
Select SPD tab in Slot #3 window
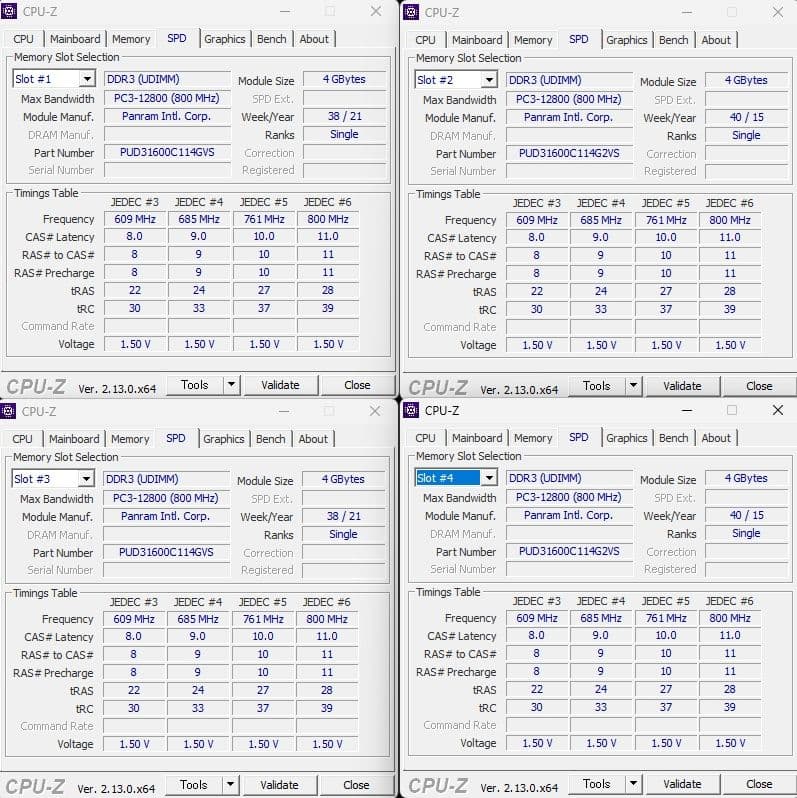[176, 438]
